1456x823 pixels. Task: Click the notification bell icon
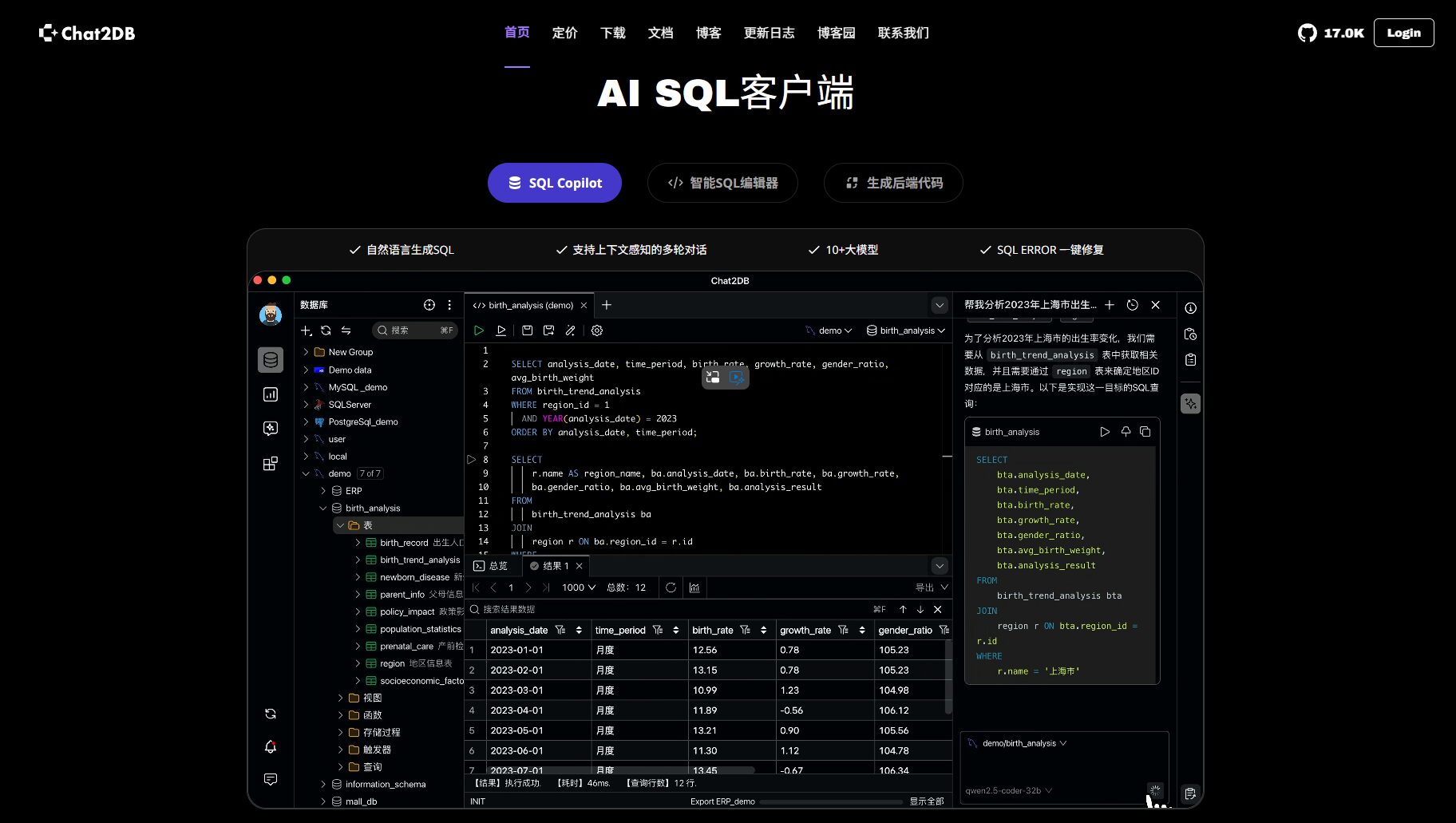coord(270,747)
